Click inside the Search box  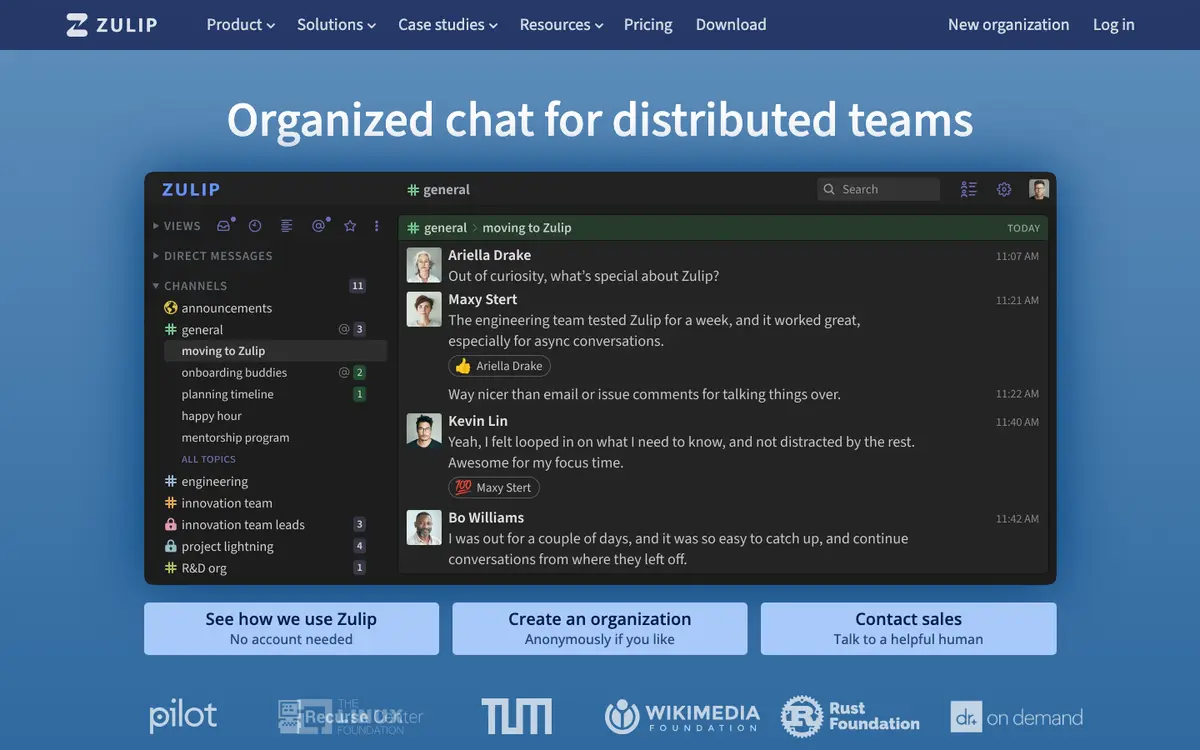coord(879,189)
